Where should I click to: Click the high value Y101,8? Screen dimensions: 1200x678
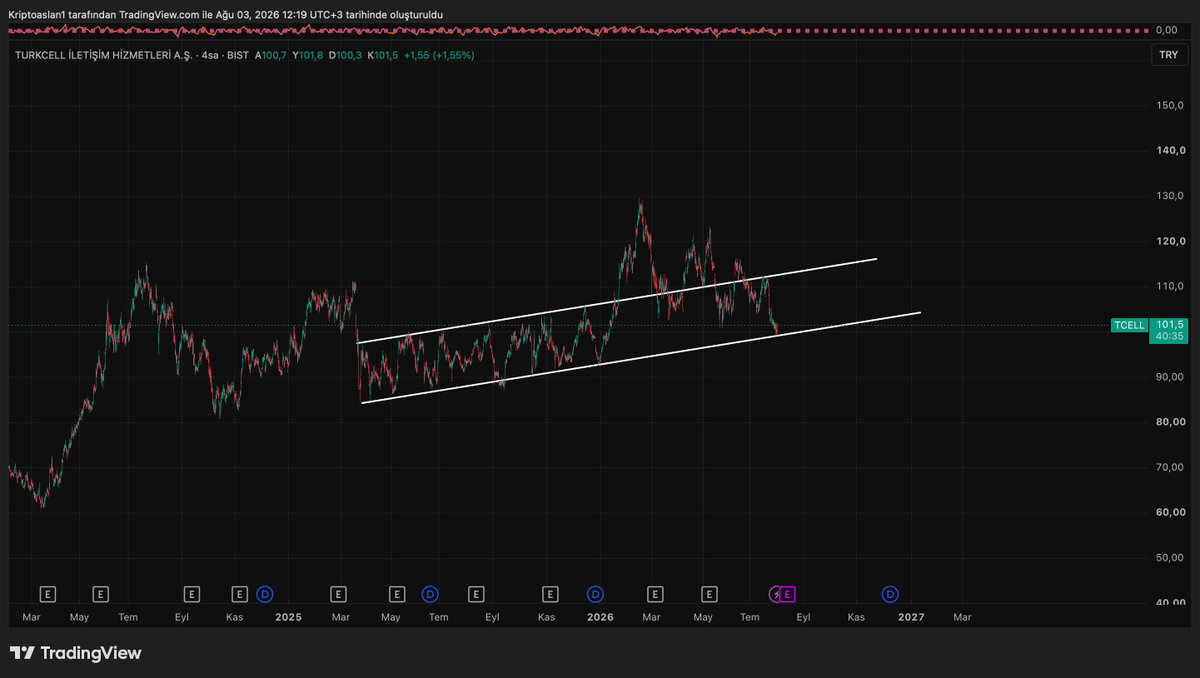[x=308, y=55]
